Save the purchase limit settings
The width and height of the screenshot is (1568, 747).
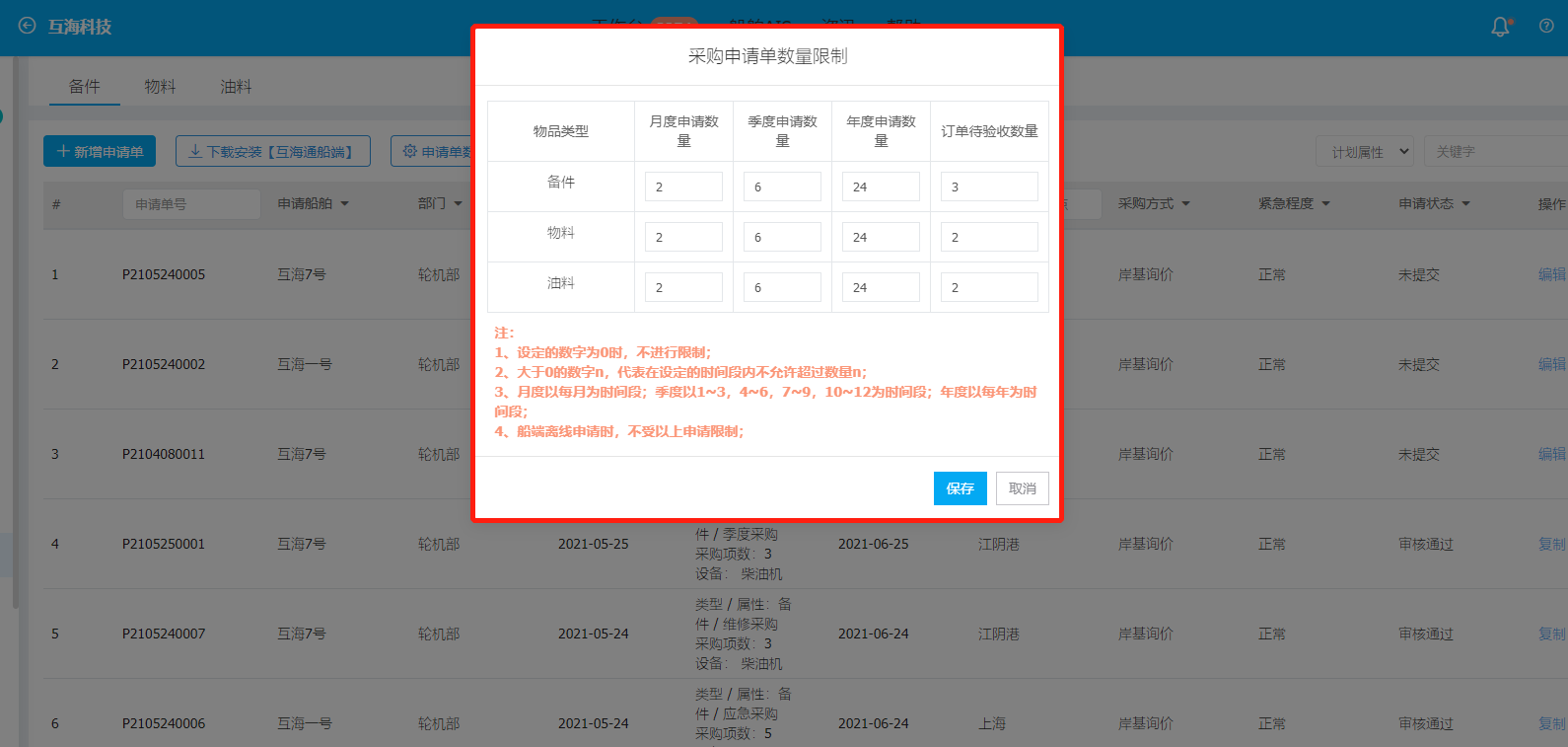[x=960, y=488]
